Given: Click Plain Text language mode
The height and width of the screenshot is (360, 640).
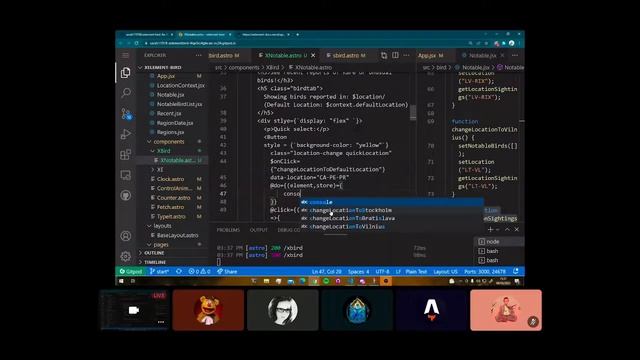Looking at the screenshot, I should [416, 271].
